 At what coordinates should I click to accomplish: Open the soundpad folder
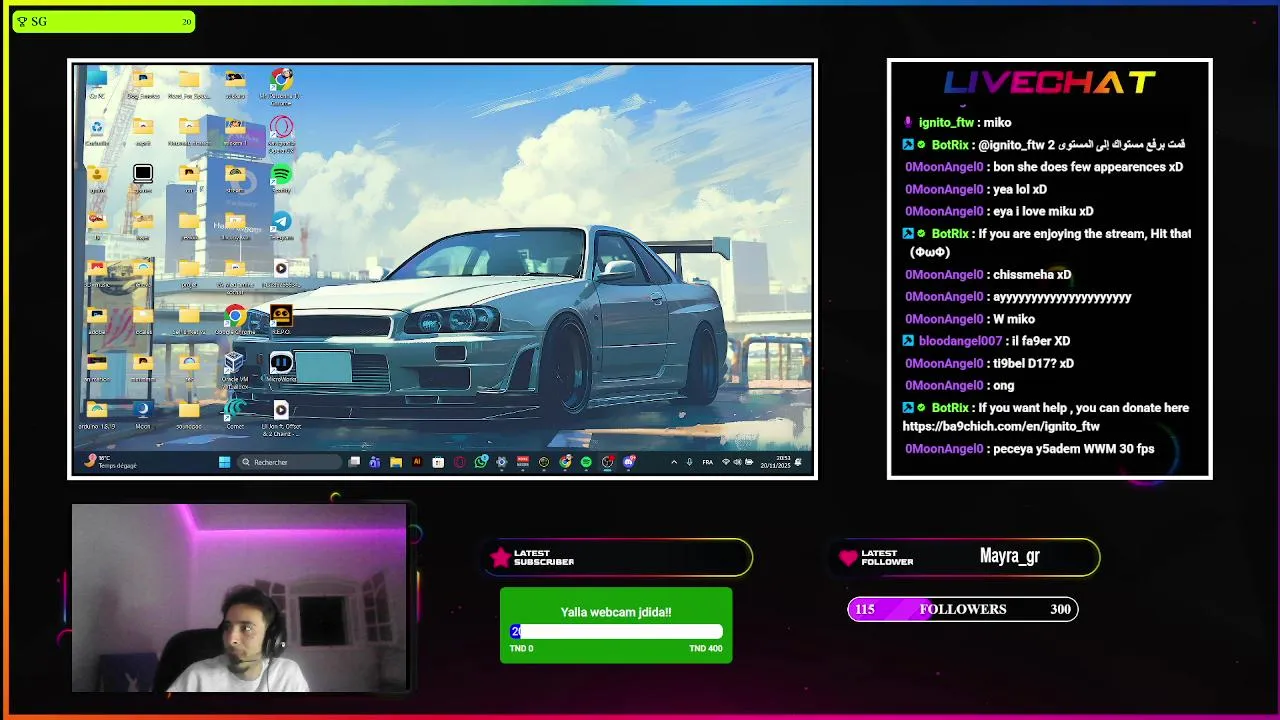(189, 412)
